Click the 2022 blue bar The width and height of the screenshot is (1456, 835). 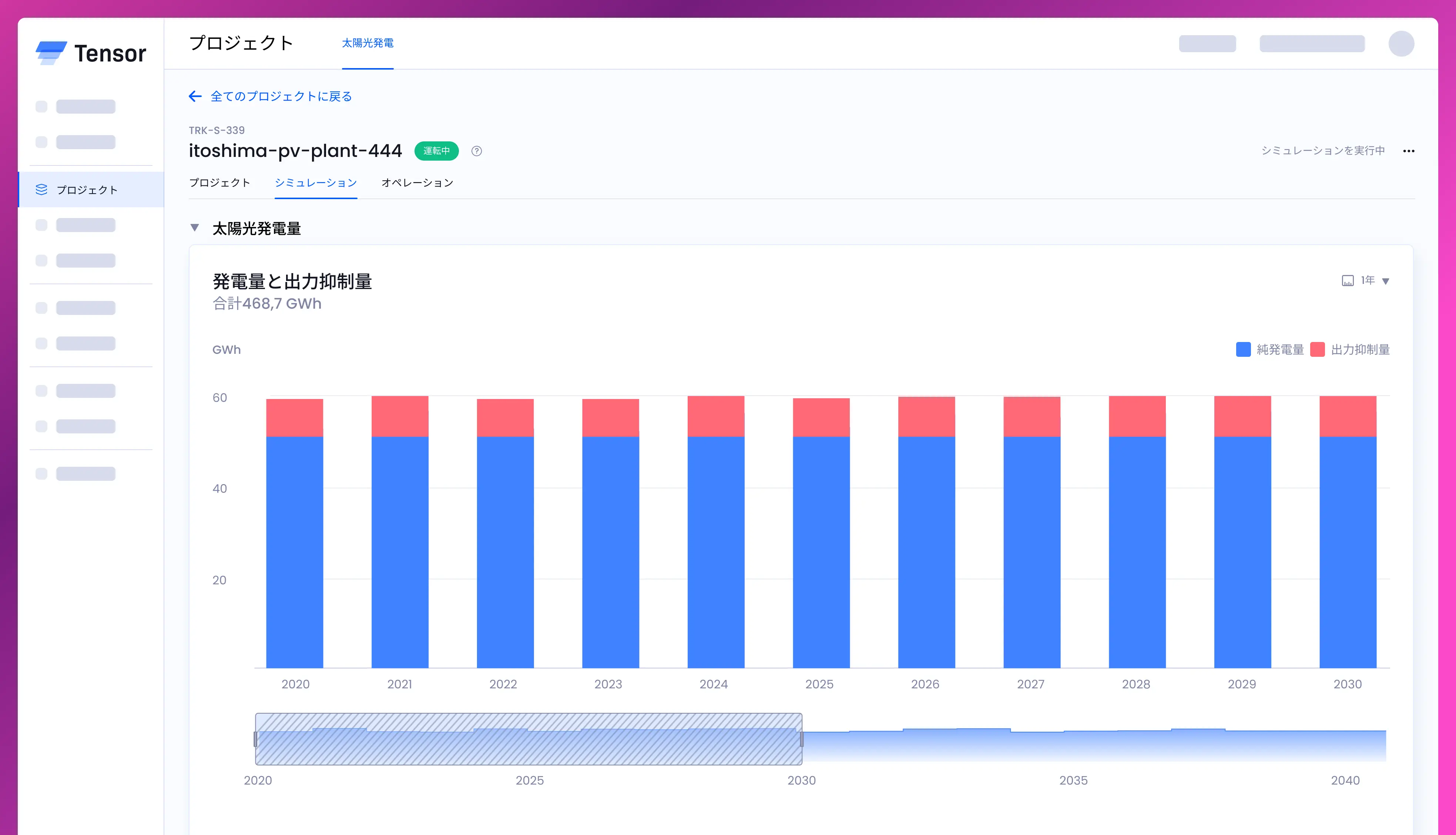505,552
